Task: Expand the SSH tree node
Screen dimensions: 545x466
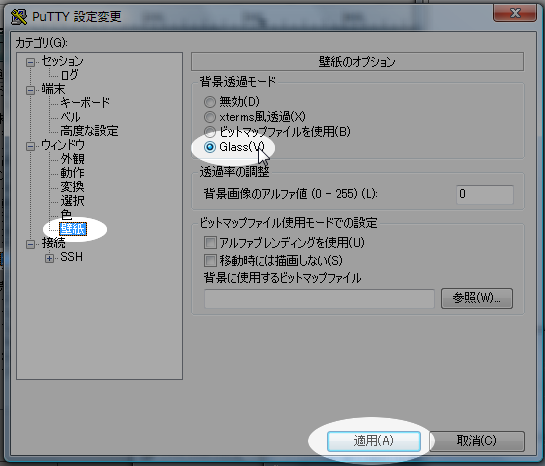Action: (49, 258)
